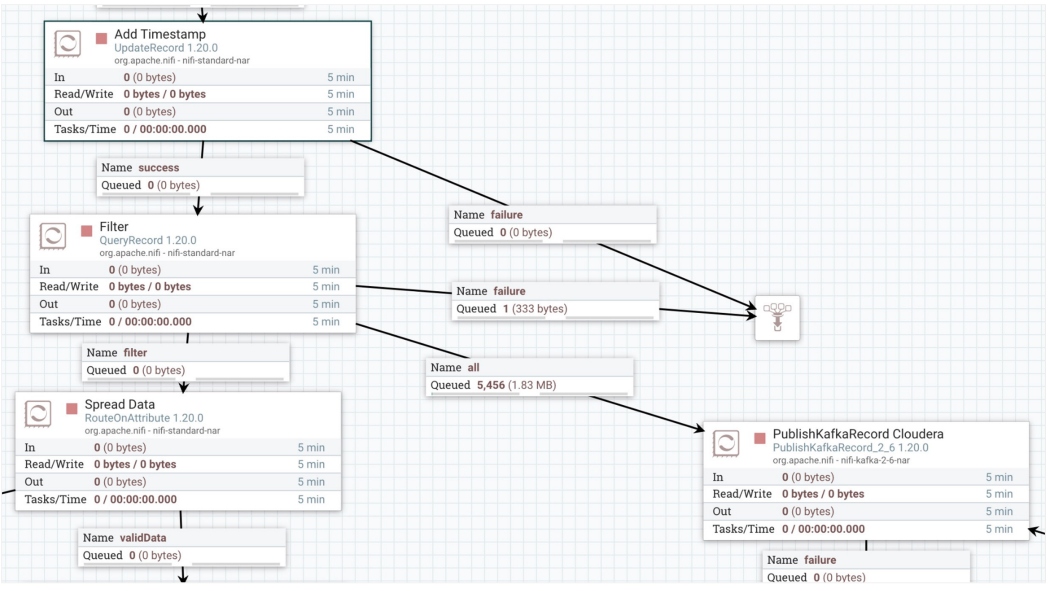Select the 'success' connection label
1050x591 pixels.
(200, 177)
